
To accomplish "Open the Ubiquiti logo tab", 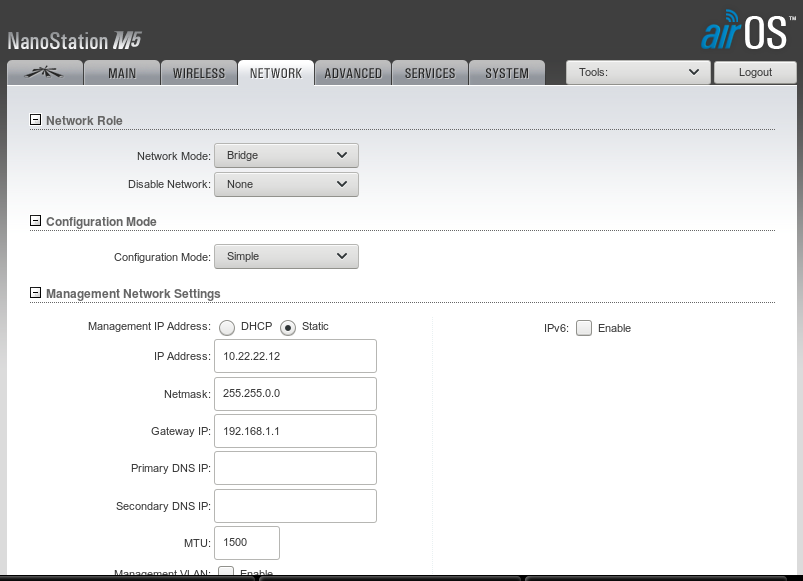I will click(x=43, y=73).
